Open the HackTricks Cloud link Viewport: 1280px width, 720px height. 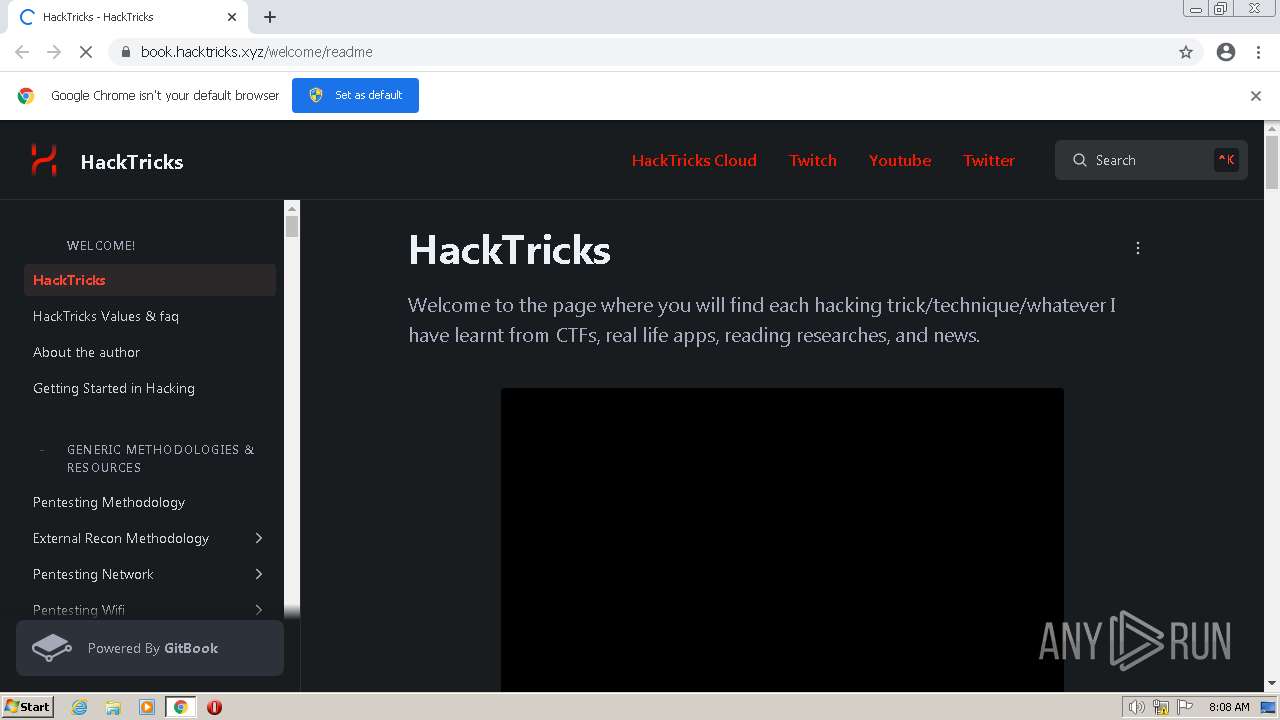[694, 160]
